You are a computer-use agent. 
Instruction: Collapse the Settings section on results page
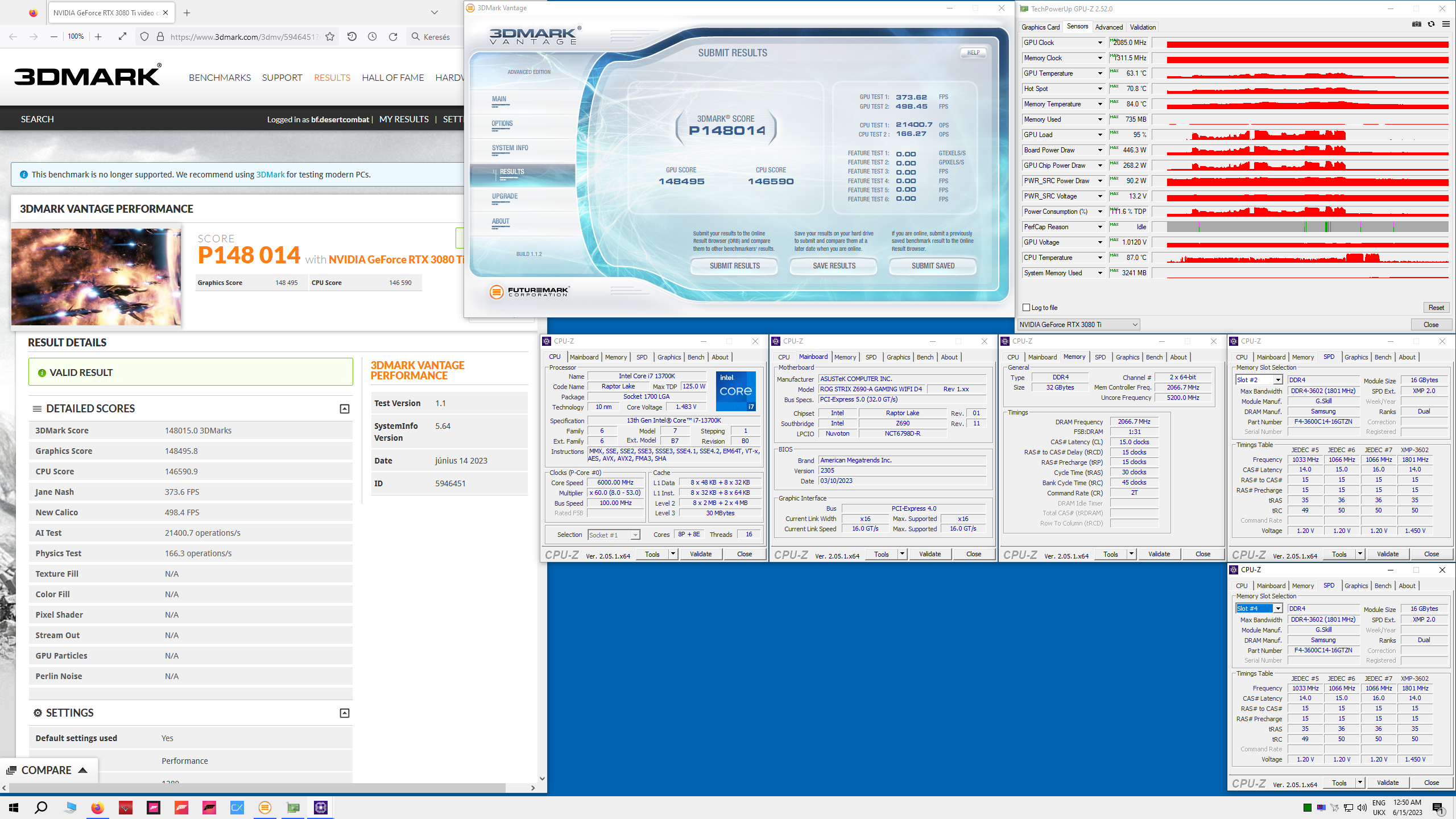pos(345,713)
